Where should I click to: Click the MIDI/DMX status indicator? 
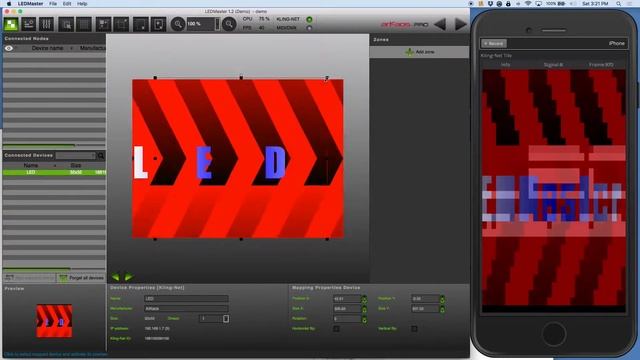pos(309,28)
